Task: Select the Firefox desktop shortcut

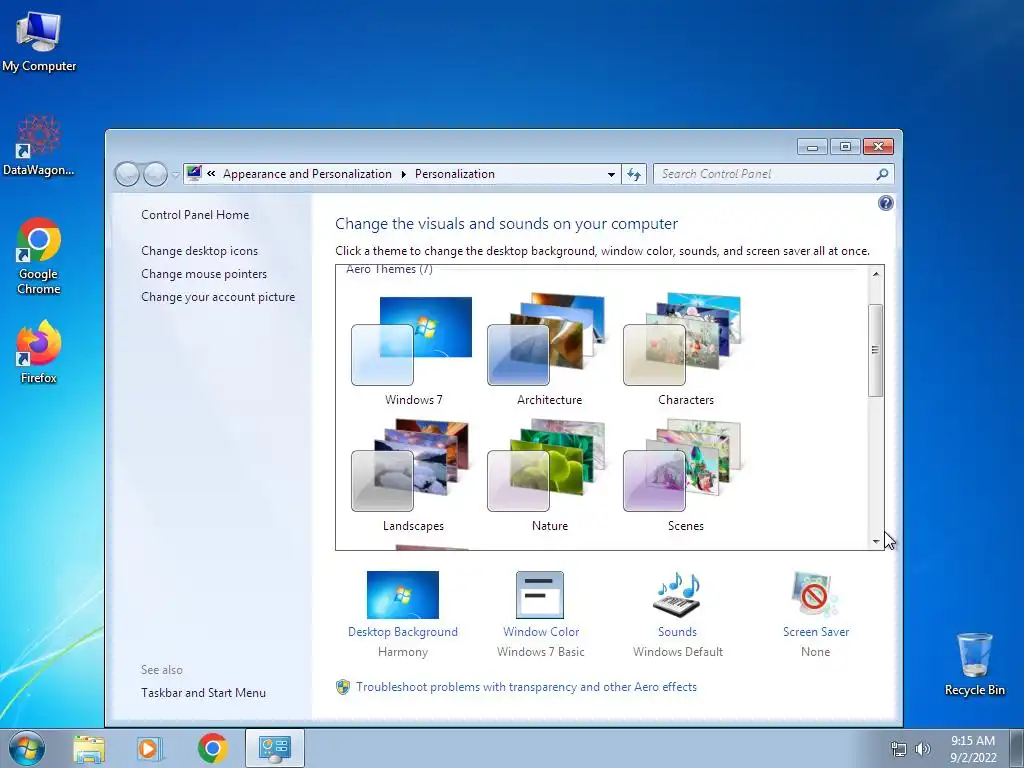Action: click(39, 352)
